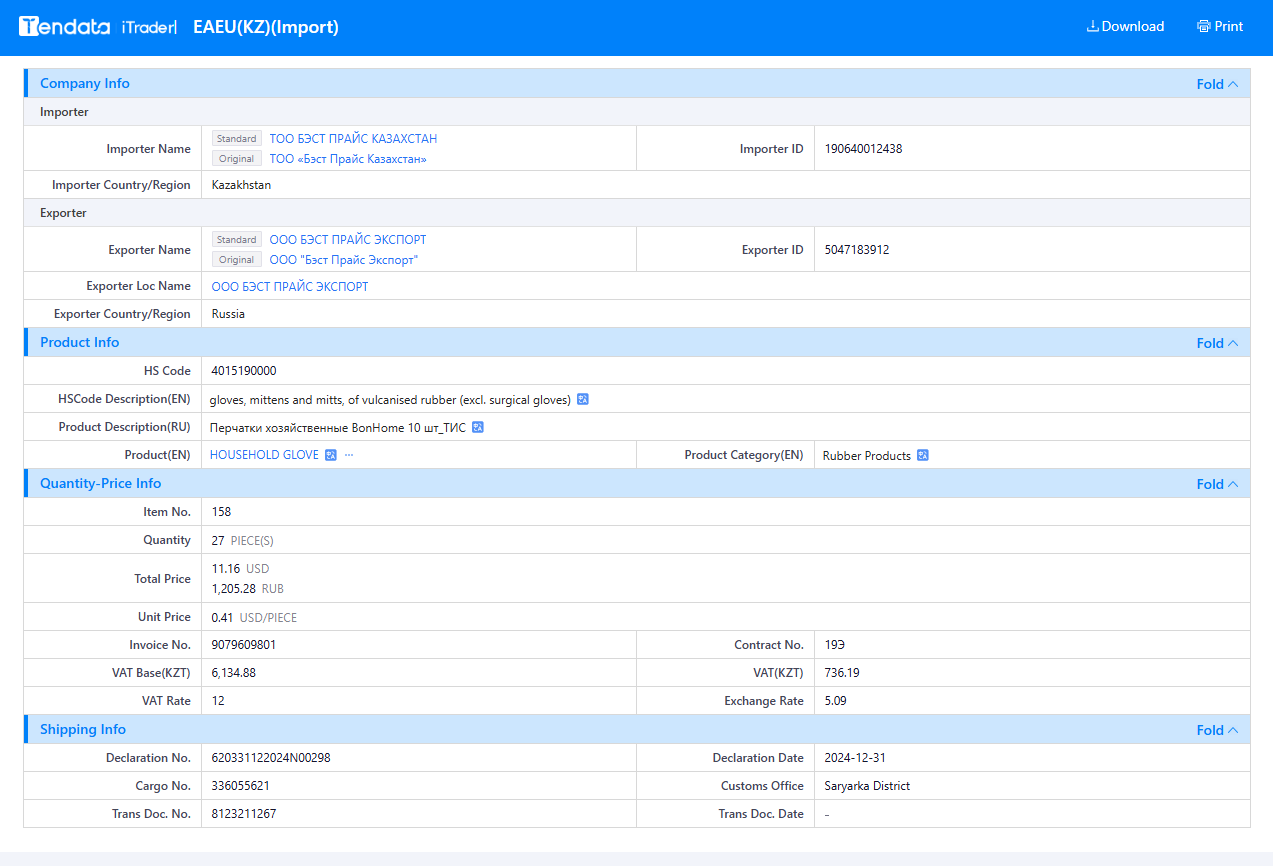The width and height of the screenshot is (1273, 866).
Task: Select Item No. value 158
Action: click(x=221, y=512)
